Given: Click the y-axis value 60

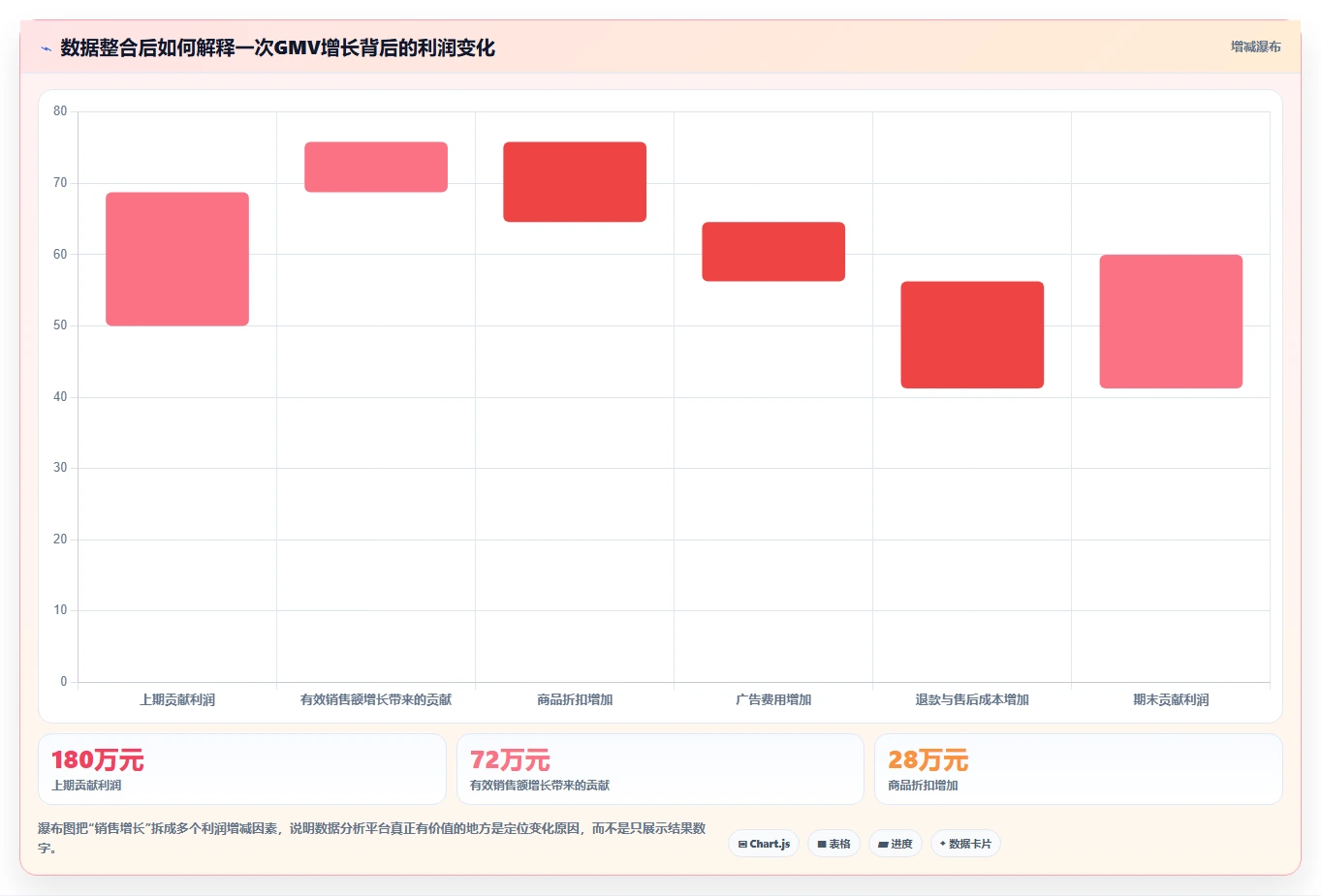Looking at the screenshot, I should (x=60, y=254).
